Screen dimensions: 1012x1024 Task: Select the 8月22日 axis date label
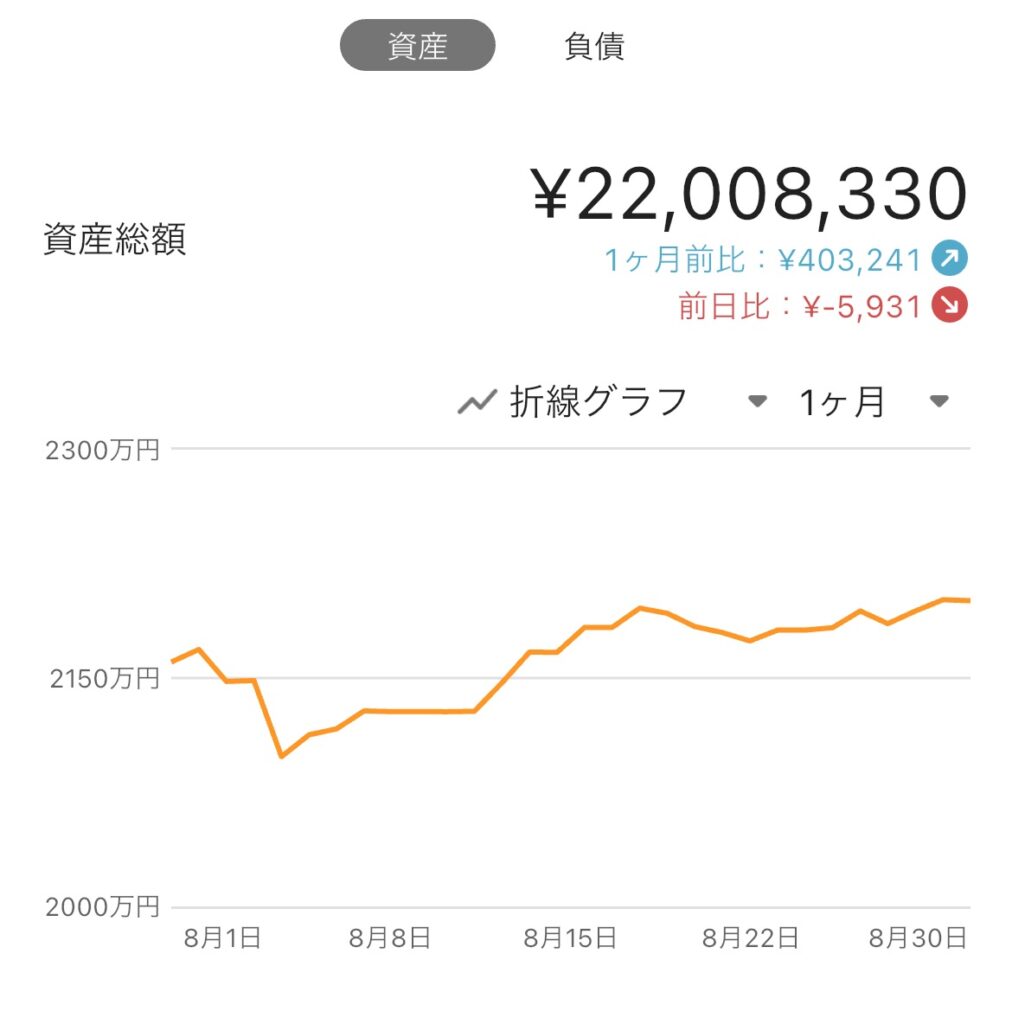(x=750, y=938)
